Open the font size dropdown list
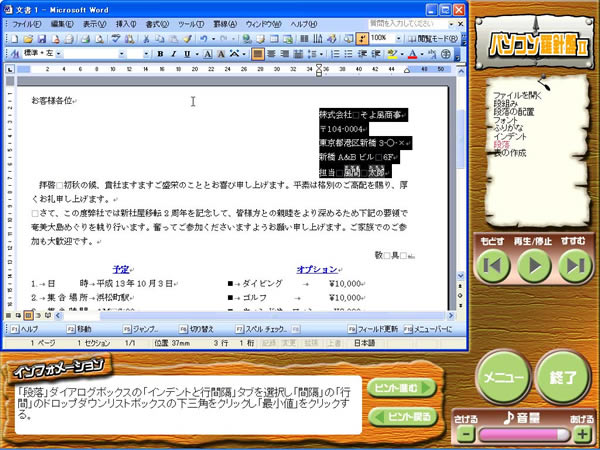Image resolution: width=600 pixels, height=450 pixels. (146, 54)
